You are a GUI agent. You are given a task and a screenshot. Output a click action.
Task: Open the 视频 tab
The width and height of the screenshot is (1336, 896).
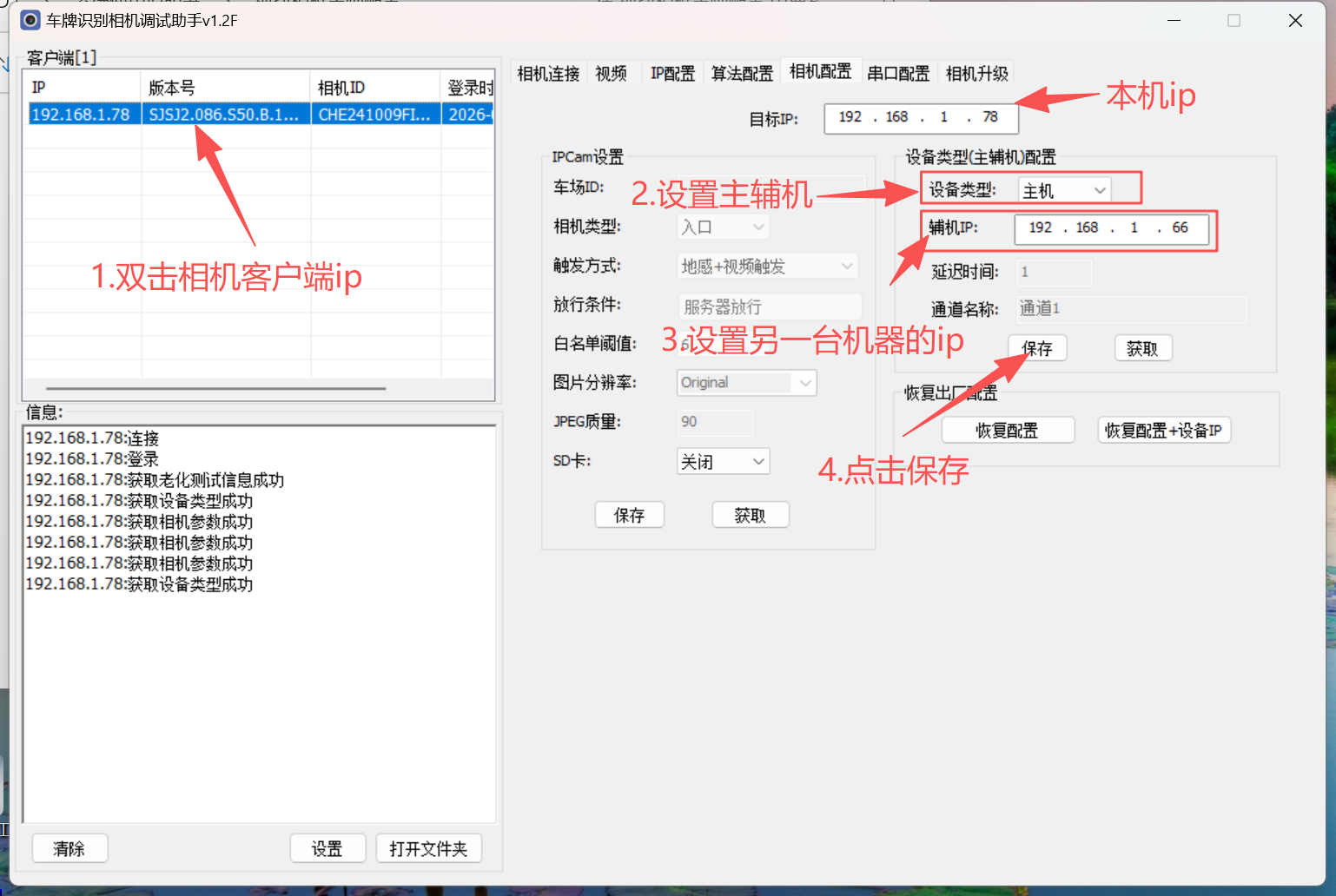coord(612,74)
